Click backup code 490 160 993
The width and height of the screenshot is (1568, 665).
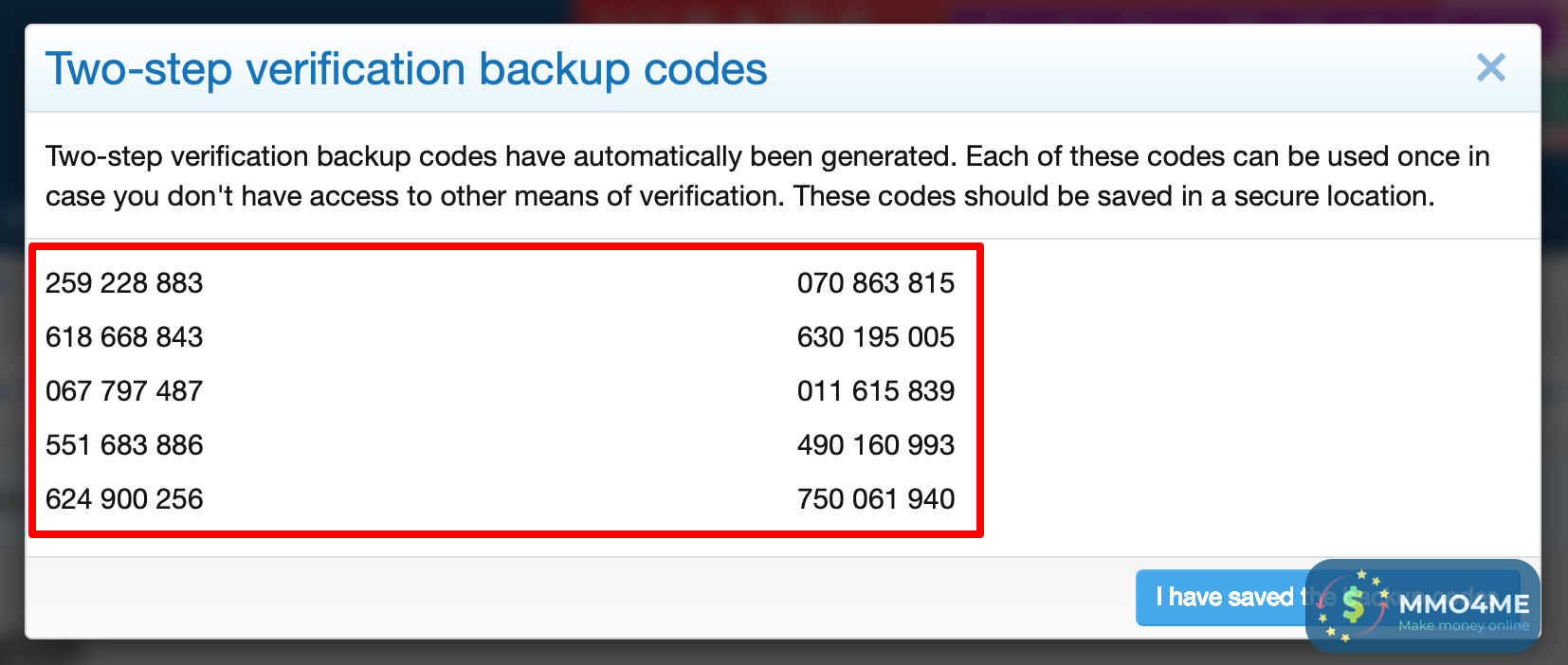pos(875,445)
